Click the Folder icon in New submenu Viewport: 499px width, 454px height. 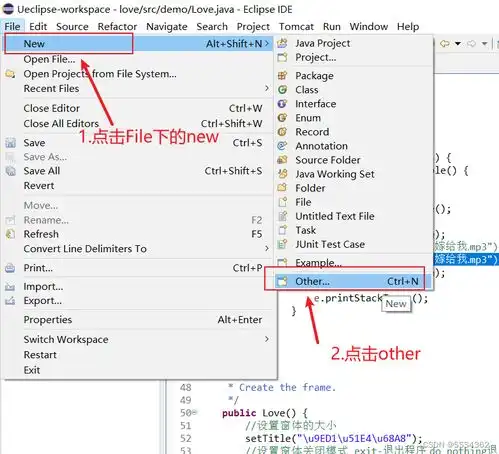pyautogui.click(x=282, y=188)
